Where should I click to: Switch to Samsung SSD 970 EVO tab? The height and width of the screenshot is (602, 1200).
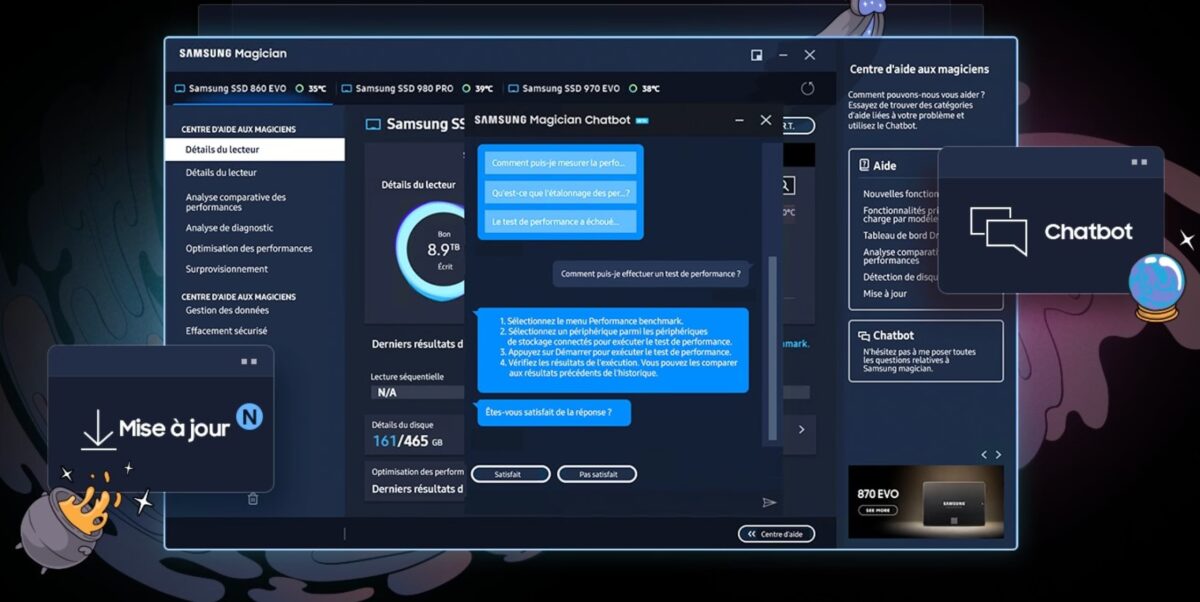(x=582, y=88)
